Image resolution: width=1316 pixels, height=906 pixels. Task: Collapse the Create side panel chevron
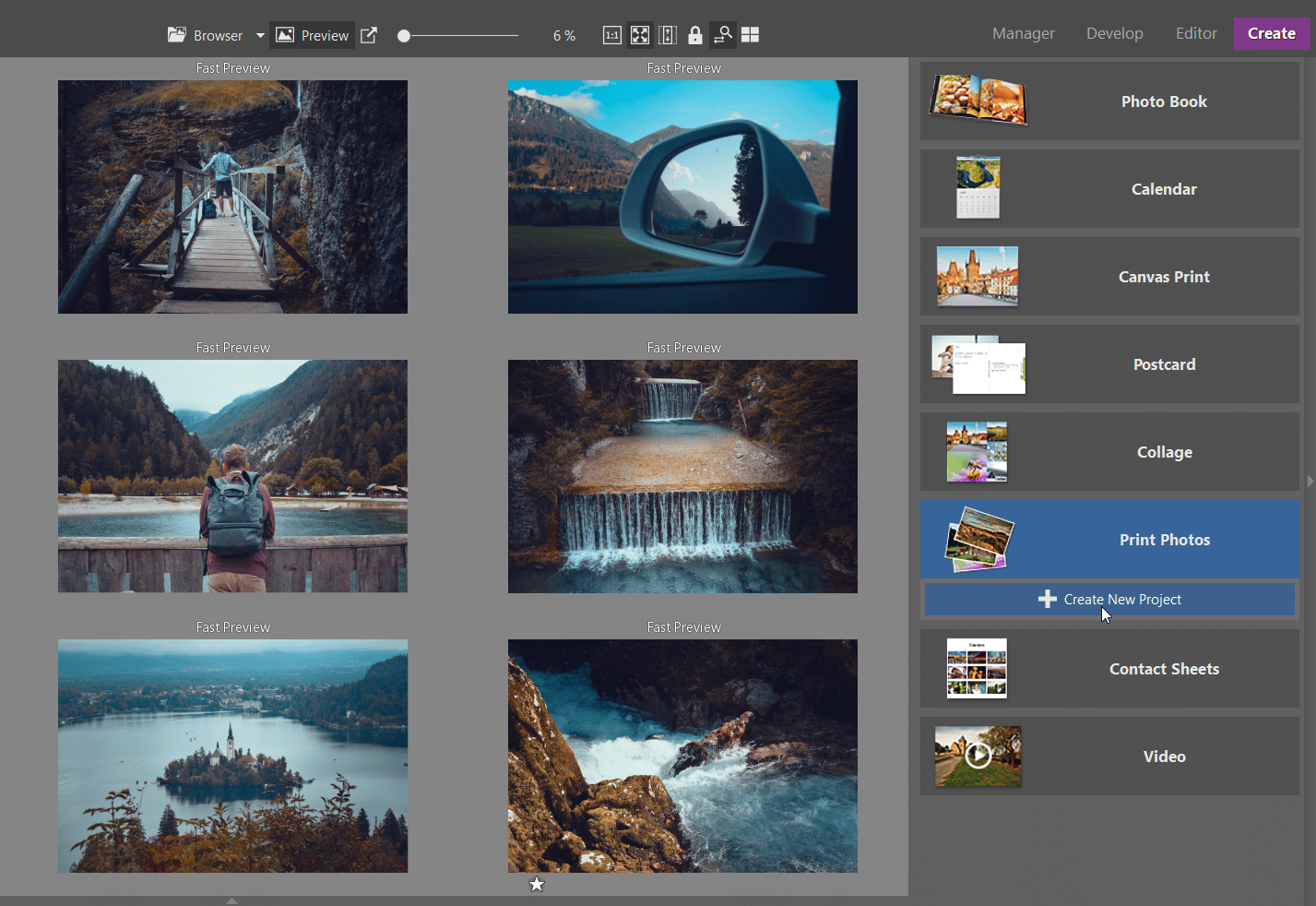(x=1310, y=481)
